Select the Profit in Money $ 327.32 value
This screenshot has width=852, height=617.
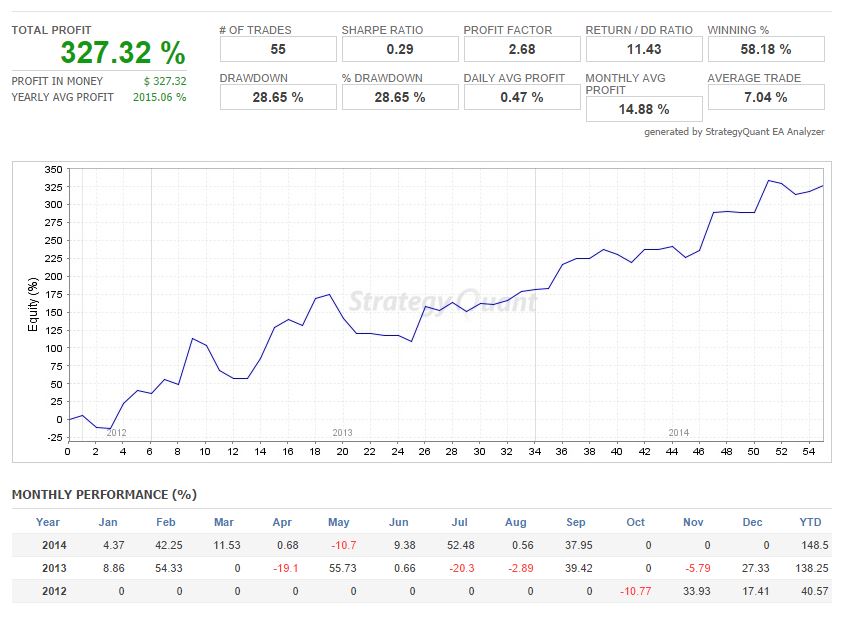(165, 81)
